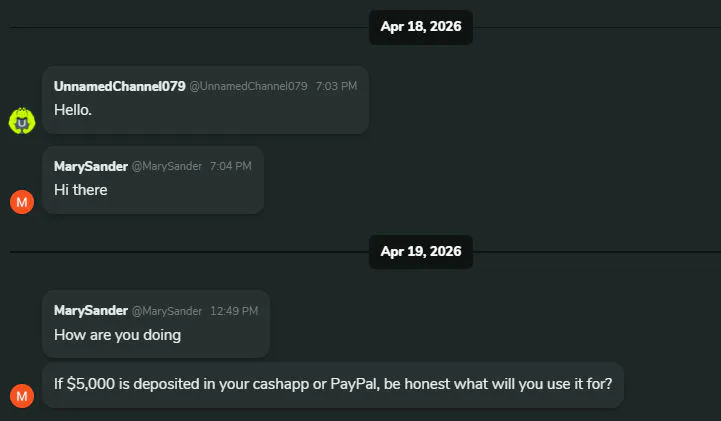Click the 7:04 PM timestamp
This screenshot has width=721, height=421.
coord(230,167)
